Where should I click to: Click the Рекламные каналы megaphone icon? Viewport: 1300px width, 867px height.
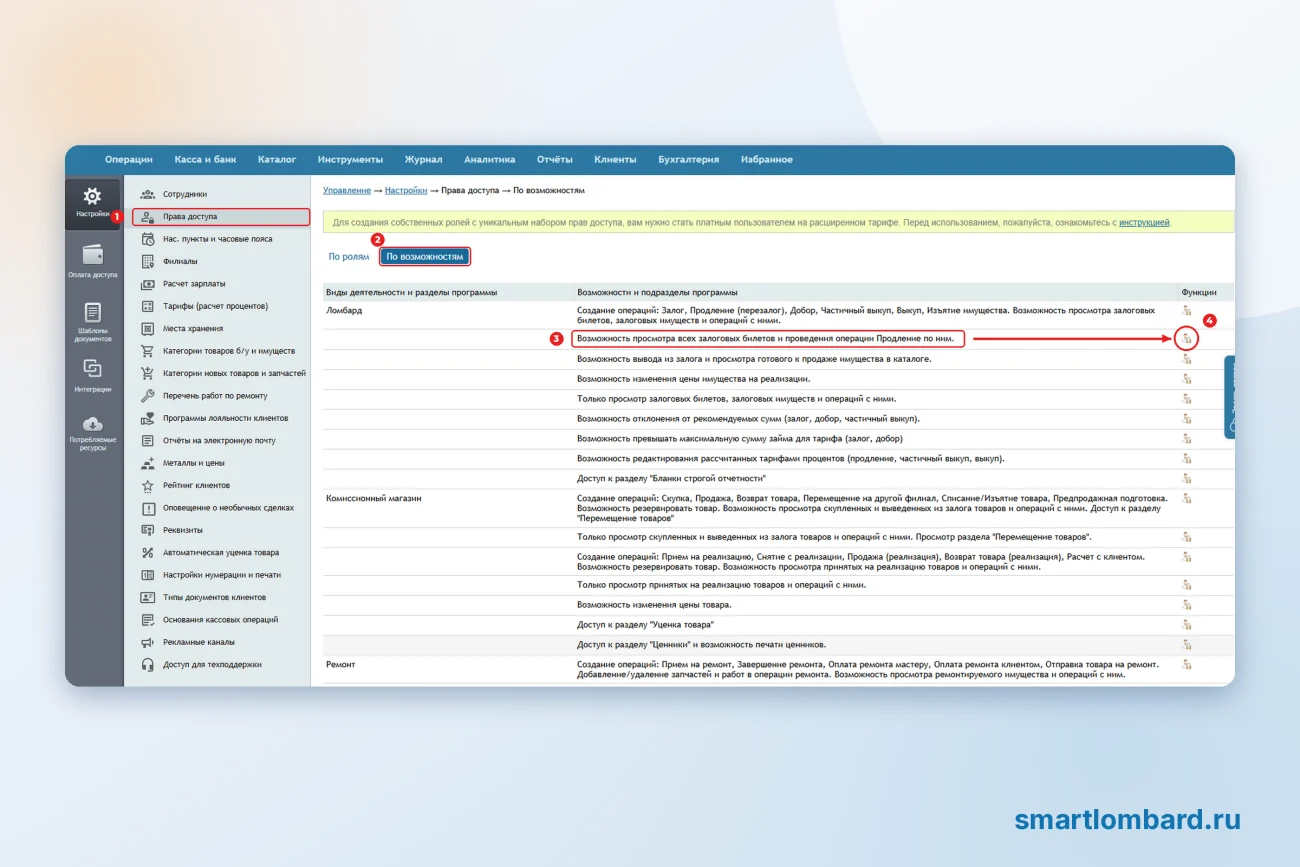tap(148, 642)
